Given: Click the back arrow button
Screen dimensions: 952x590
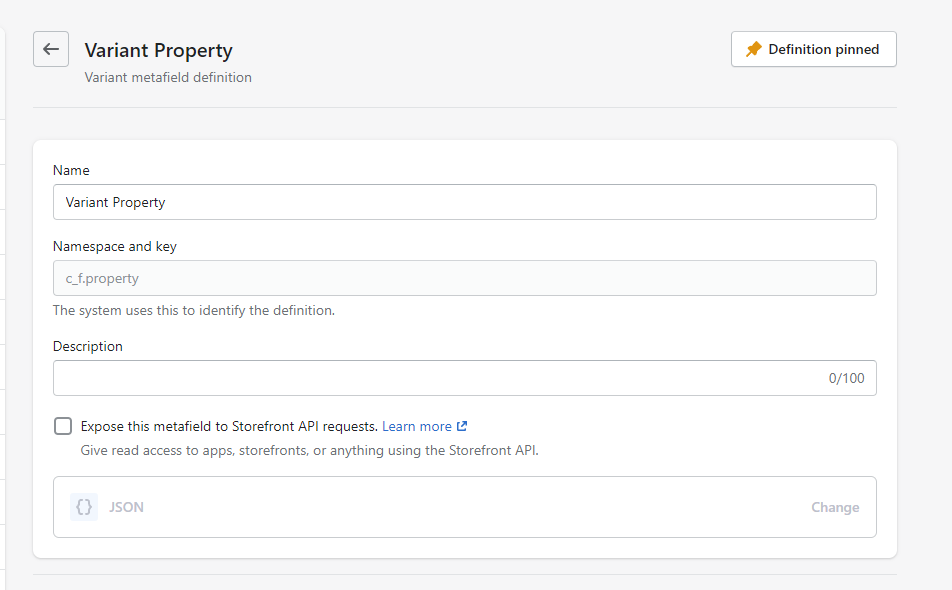Looking at the screenshot, I should coord(51,49).
